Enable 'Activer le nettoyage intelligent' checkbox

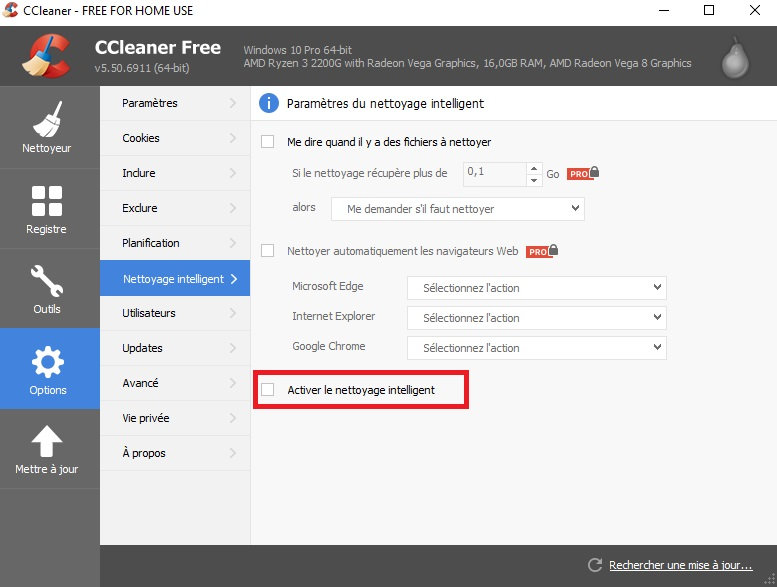(268, 389)
